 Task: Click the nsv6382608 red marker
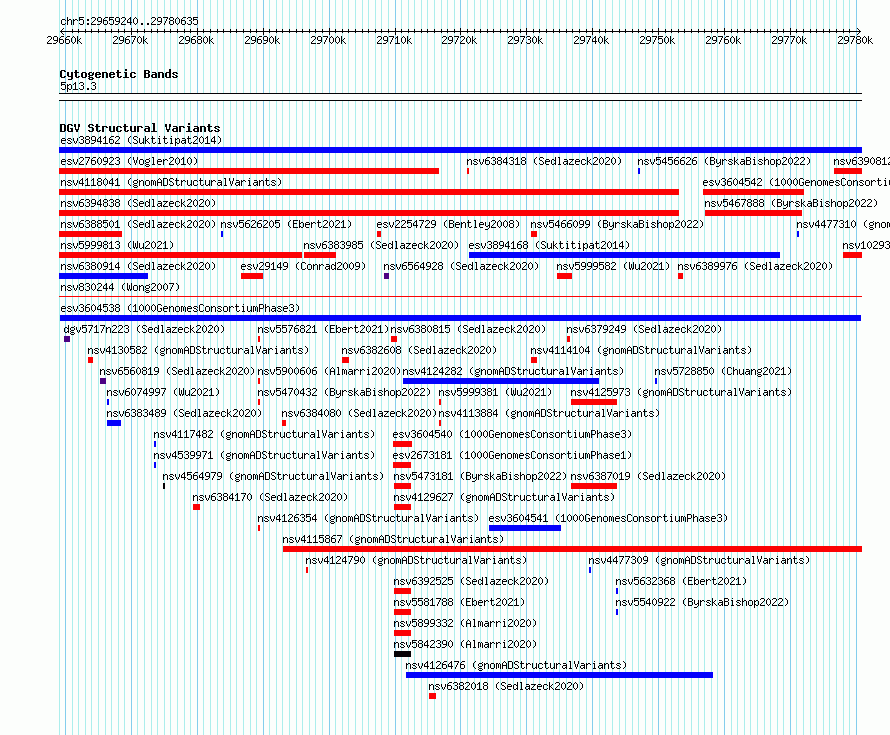pyautogui.click(x=345, y=360)
